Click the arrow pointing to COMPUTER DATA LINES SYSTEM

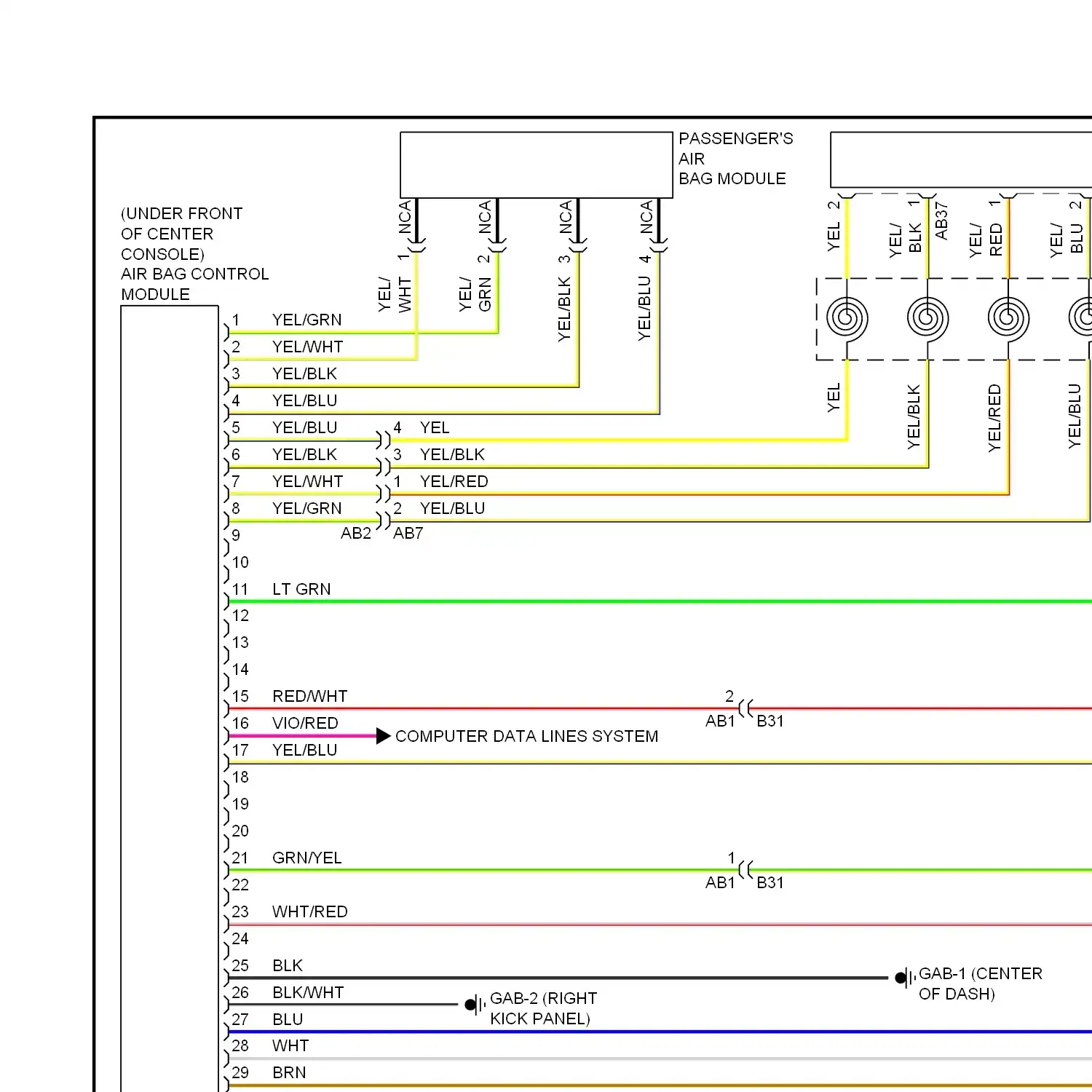(x=384, y=736)
